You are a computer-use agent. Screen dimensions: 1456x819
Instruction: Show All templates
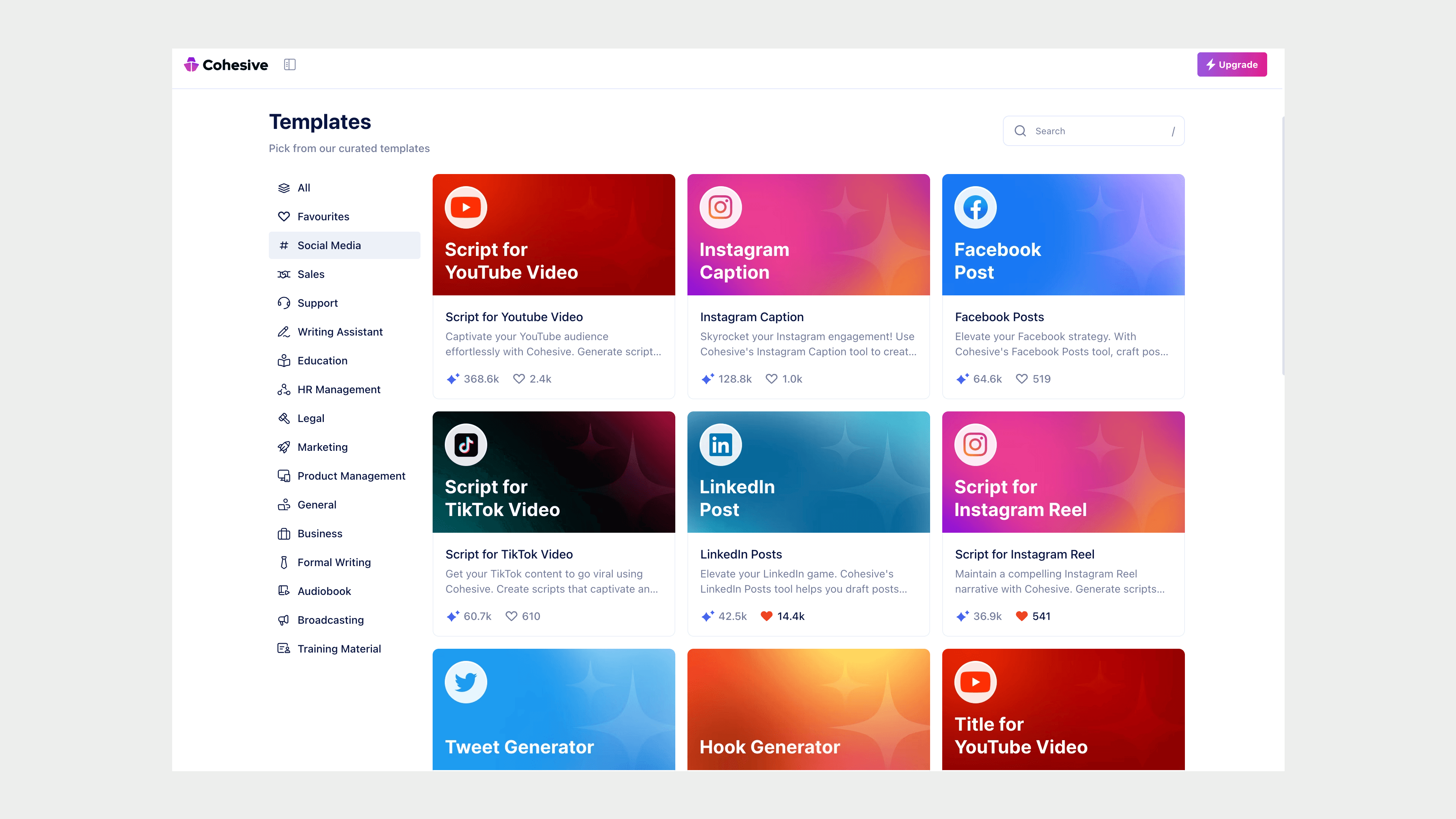(303, 188)
